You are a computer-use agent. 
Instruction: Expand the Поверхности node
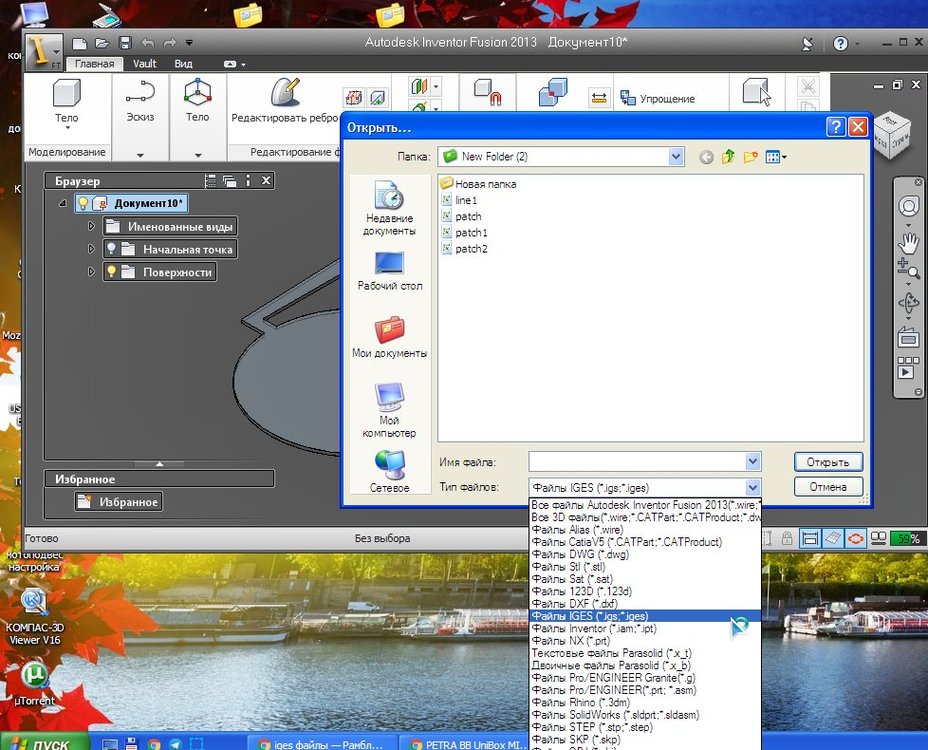click(x=91, y=272)
